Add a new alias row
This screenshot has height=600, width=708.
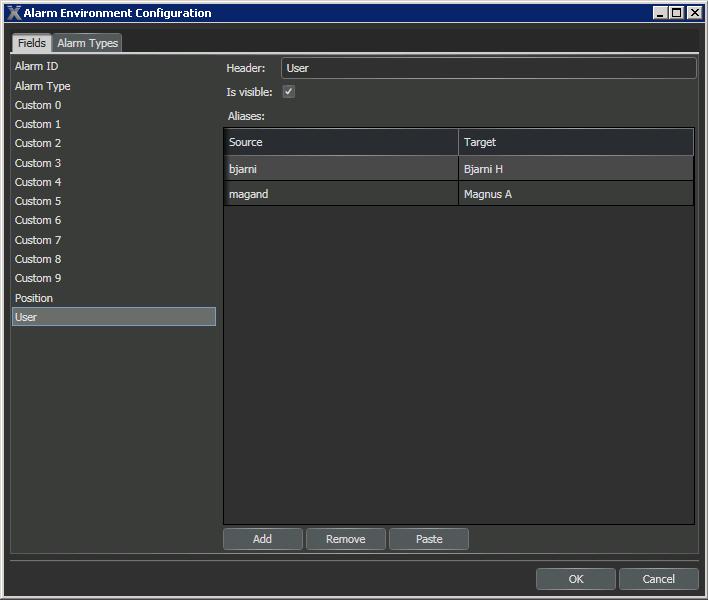click(263, 539)
